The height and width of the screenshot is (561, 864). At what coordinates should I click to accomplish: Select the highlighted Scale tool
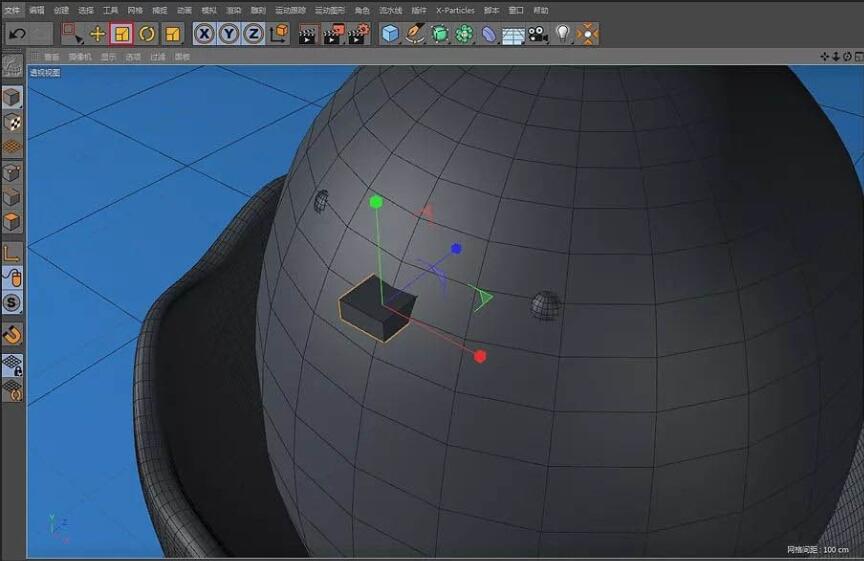122,34
